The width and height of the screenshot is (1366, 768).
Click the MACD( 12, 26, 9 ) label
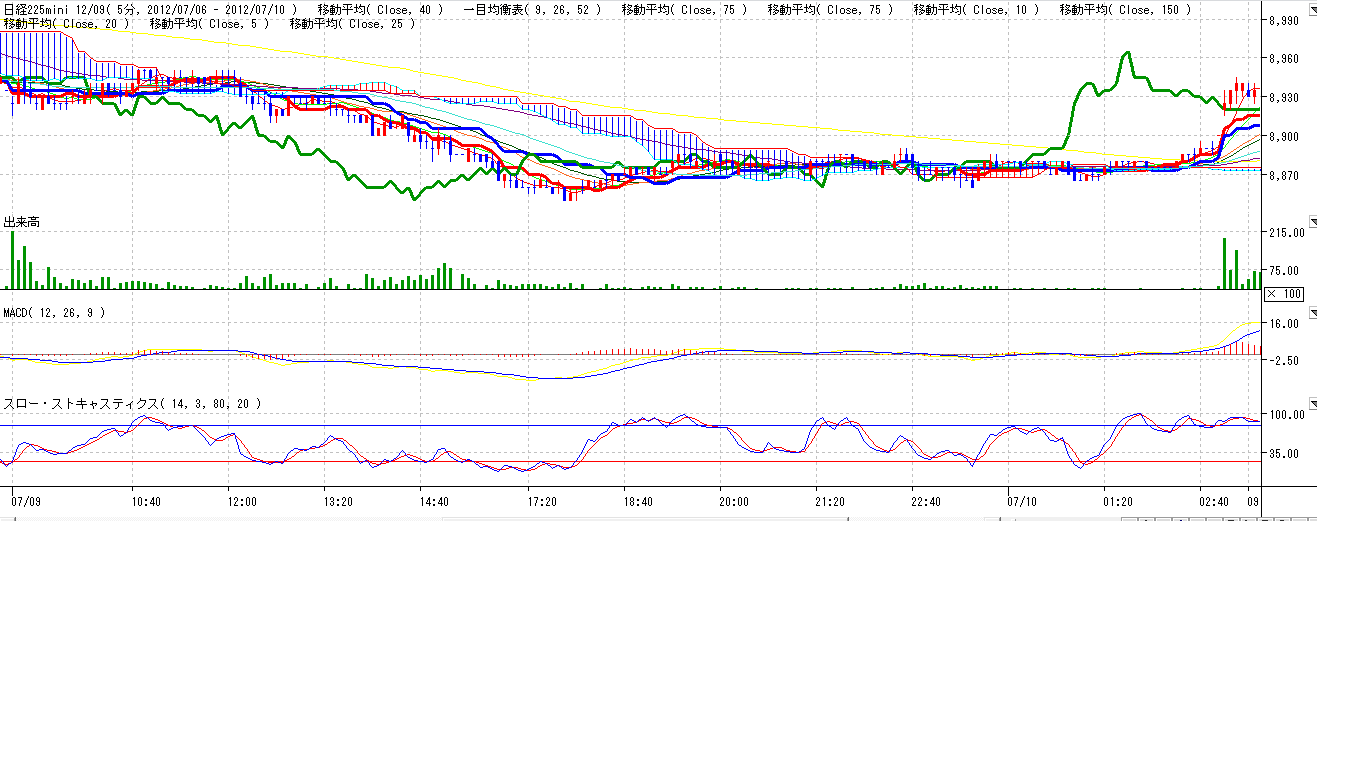click(x=54, y=313)
